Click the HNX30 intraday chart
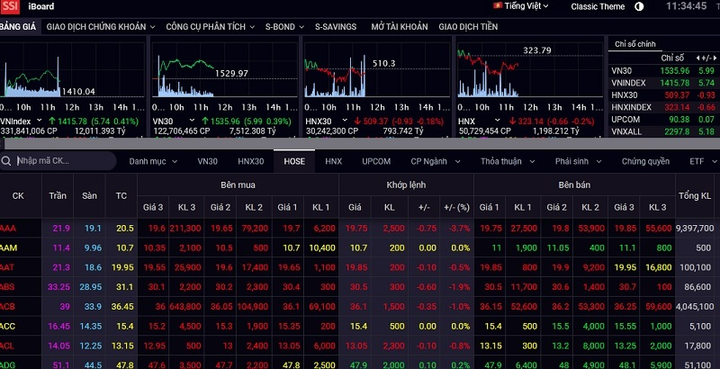This screenshot has height=369, width=720. 377,70
